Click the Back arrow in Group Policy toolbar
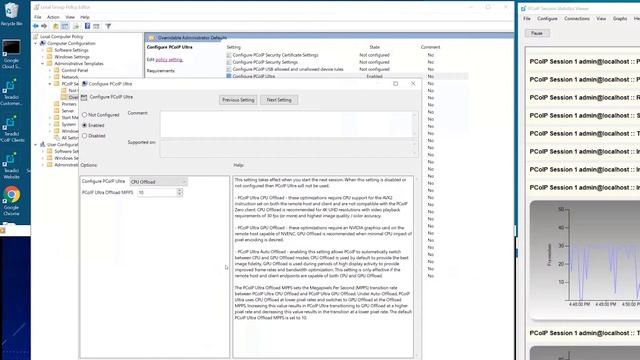This screenshot has width=640, height=360. (36, 26)
